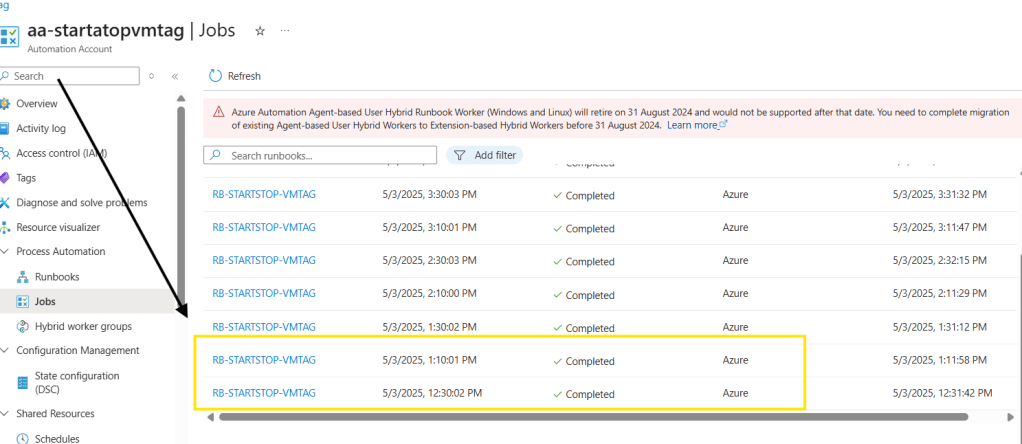Open Activity log in sidebar
The width and height of the screenshot is (1022, 444).
coord(41,128)
